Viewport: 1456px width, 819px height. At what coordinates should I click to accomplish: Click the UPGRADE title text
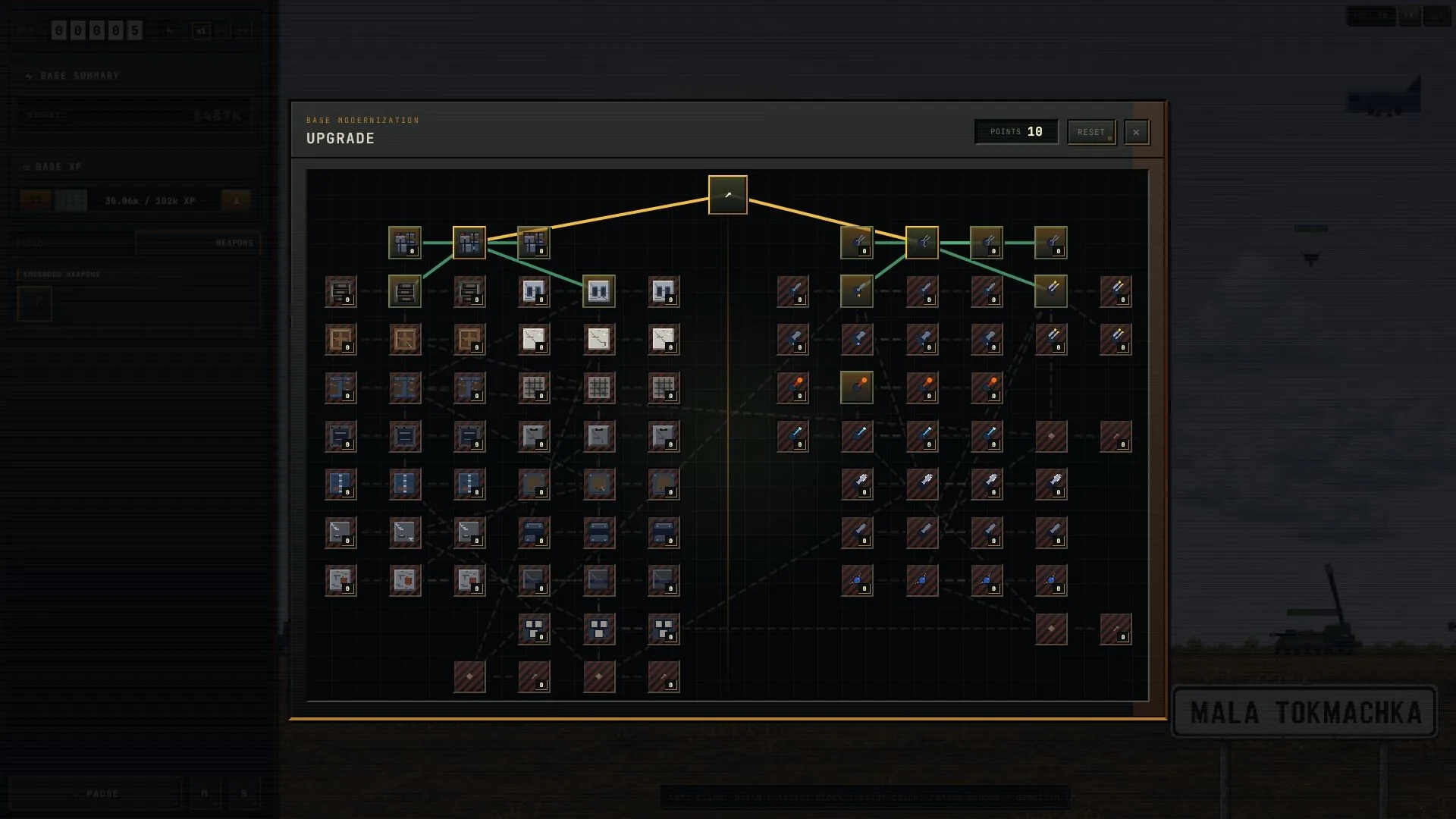(x=340, y=139)
